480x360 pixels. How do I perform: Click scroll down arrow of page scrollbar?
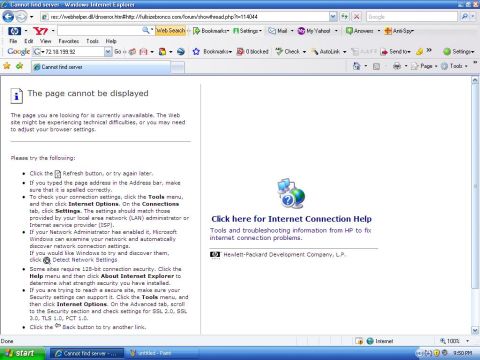coord(475,330)
